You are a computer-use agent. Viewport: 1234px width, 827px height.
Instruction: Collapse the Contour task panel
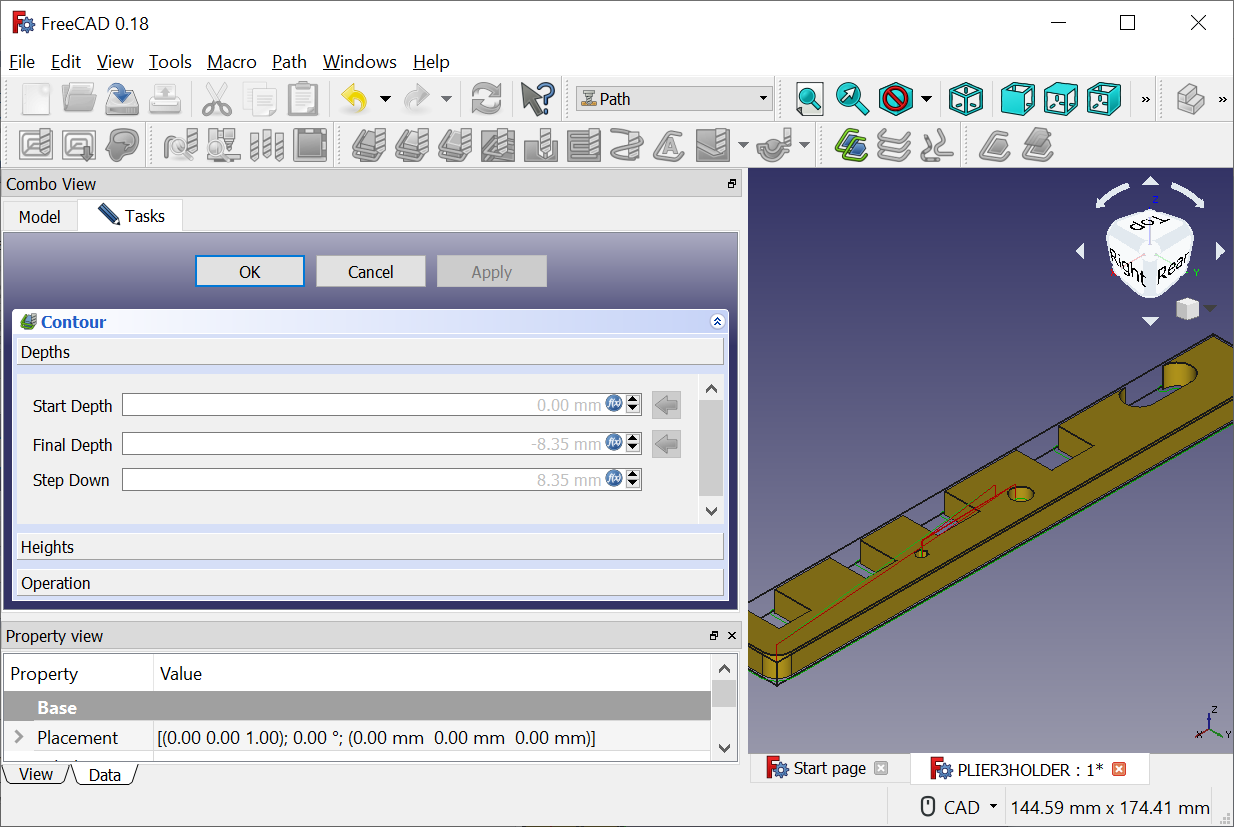(x=717, y=322)
